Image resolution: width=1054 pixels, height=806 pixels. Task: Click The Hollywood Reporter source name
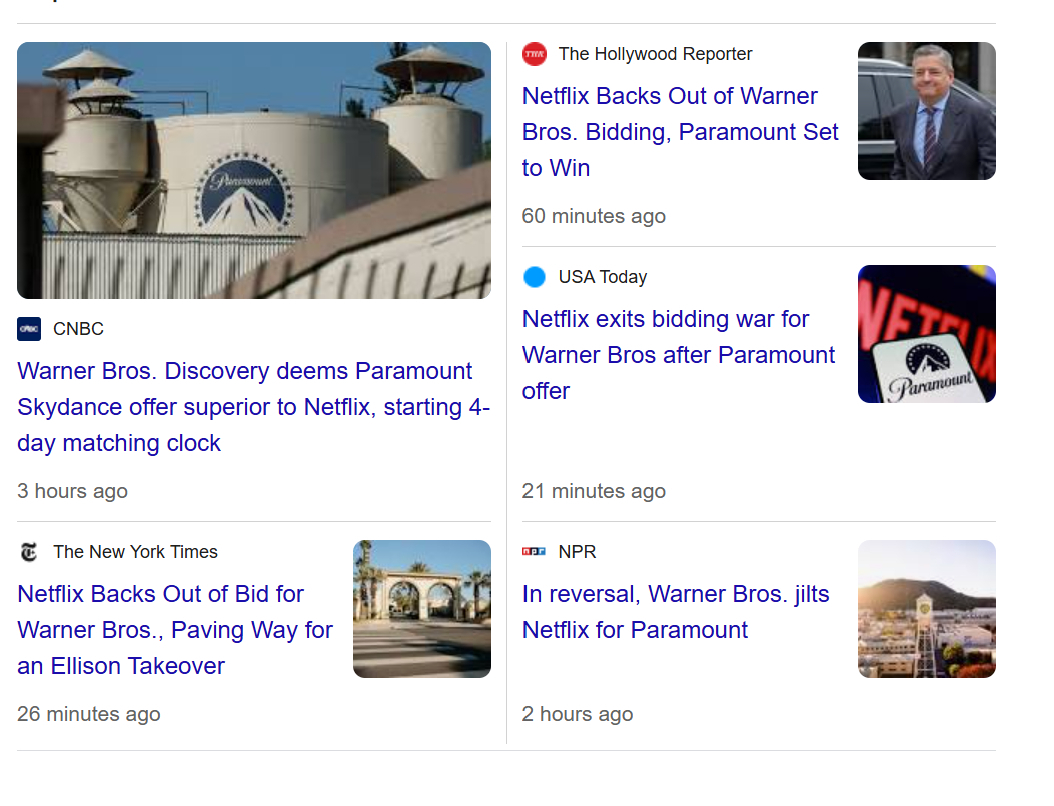655,54
